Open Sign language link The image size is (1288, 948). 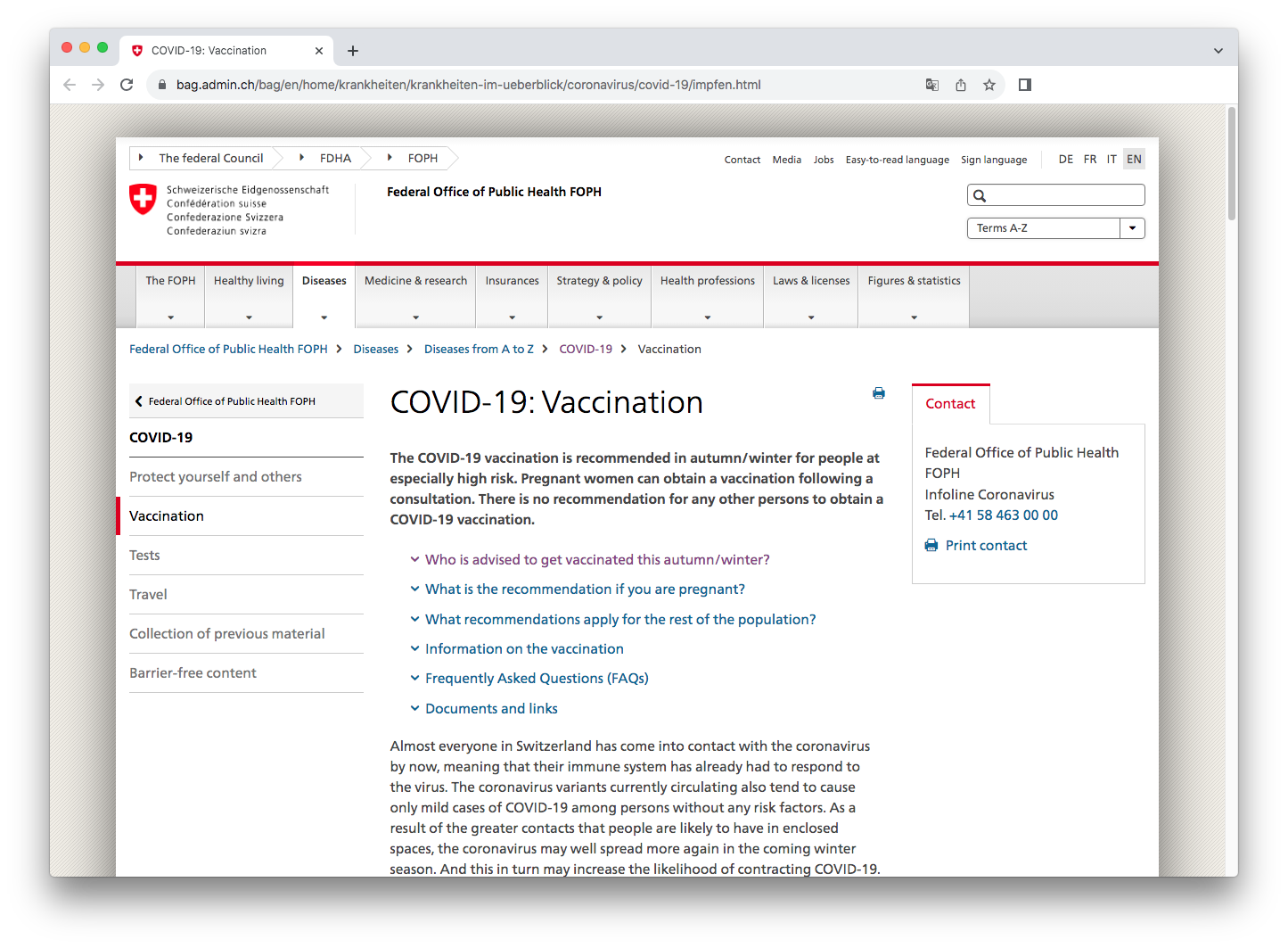click(994, 160)
